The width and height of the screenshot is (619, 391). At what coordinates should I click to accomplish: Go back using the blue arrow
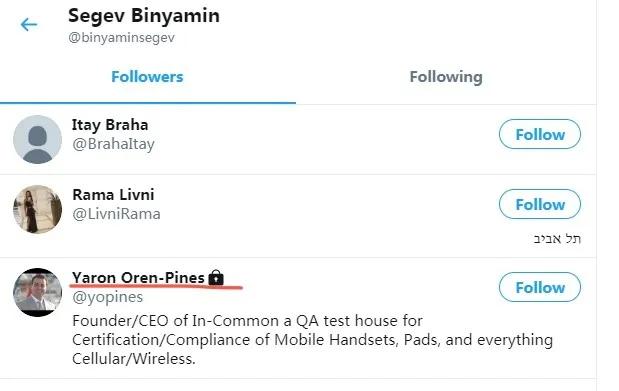click(29, 24)
